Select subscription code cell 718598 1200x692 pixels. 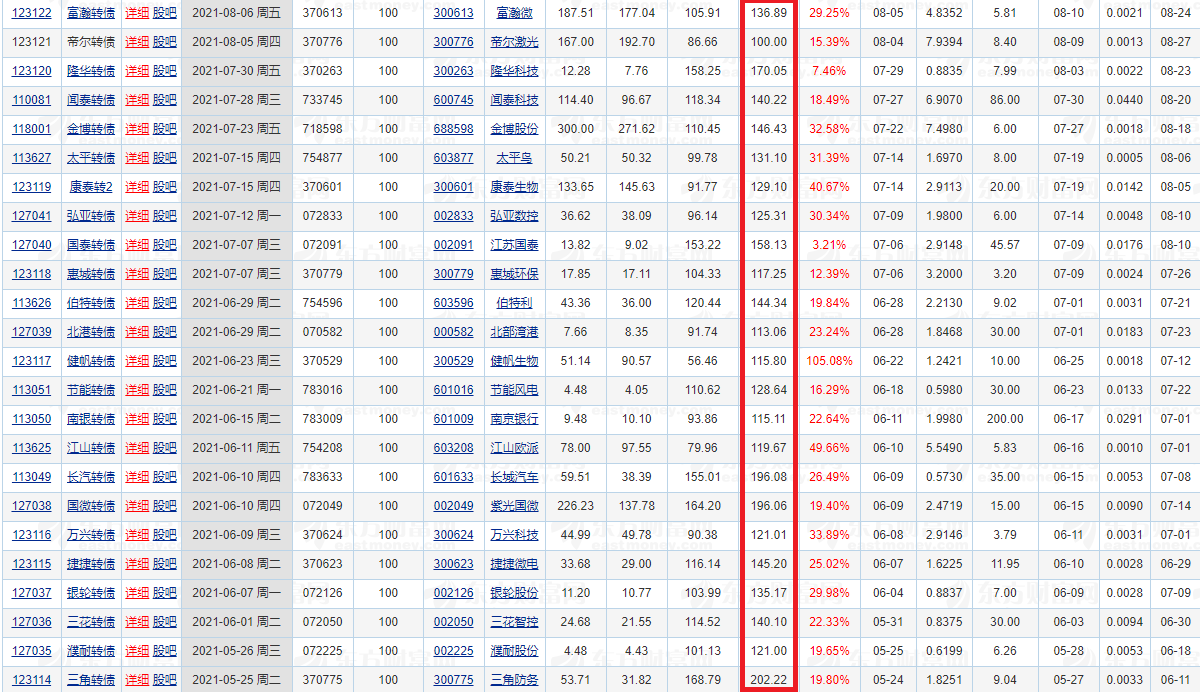[x=322, y=129]
